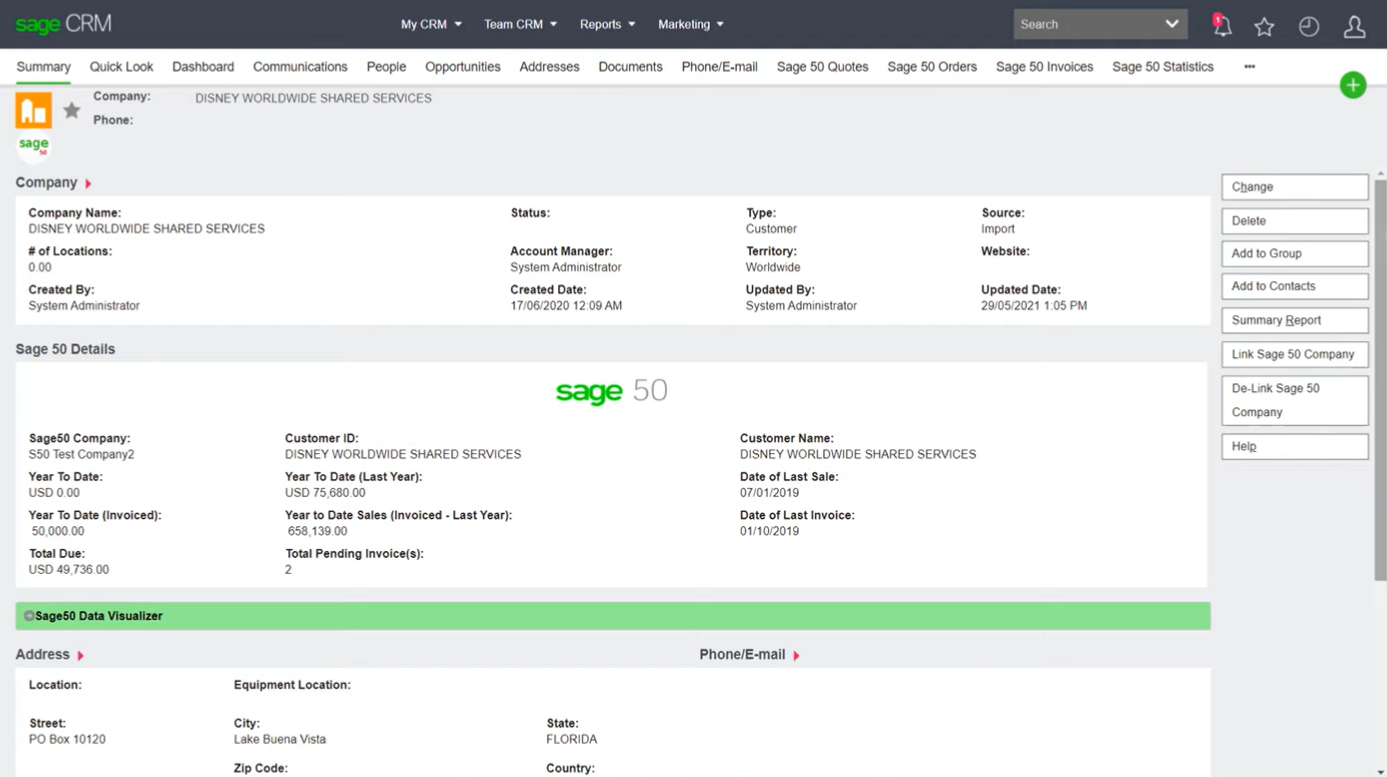Click the gear icon on Sage50 Data Visualizer
Viewport: 1387px width, 777px height.
click(30, 616)
